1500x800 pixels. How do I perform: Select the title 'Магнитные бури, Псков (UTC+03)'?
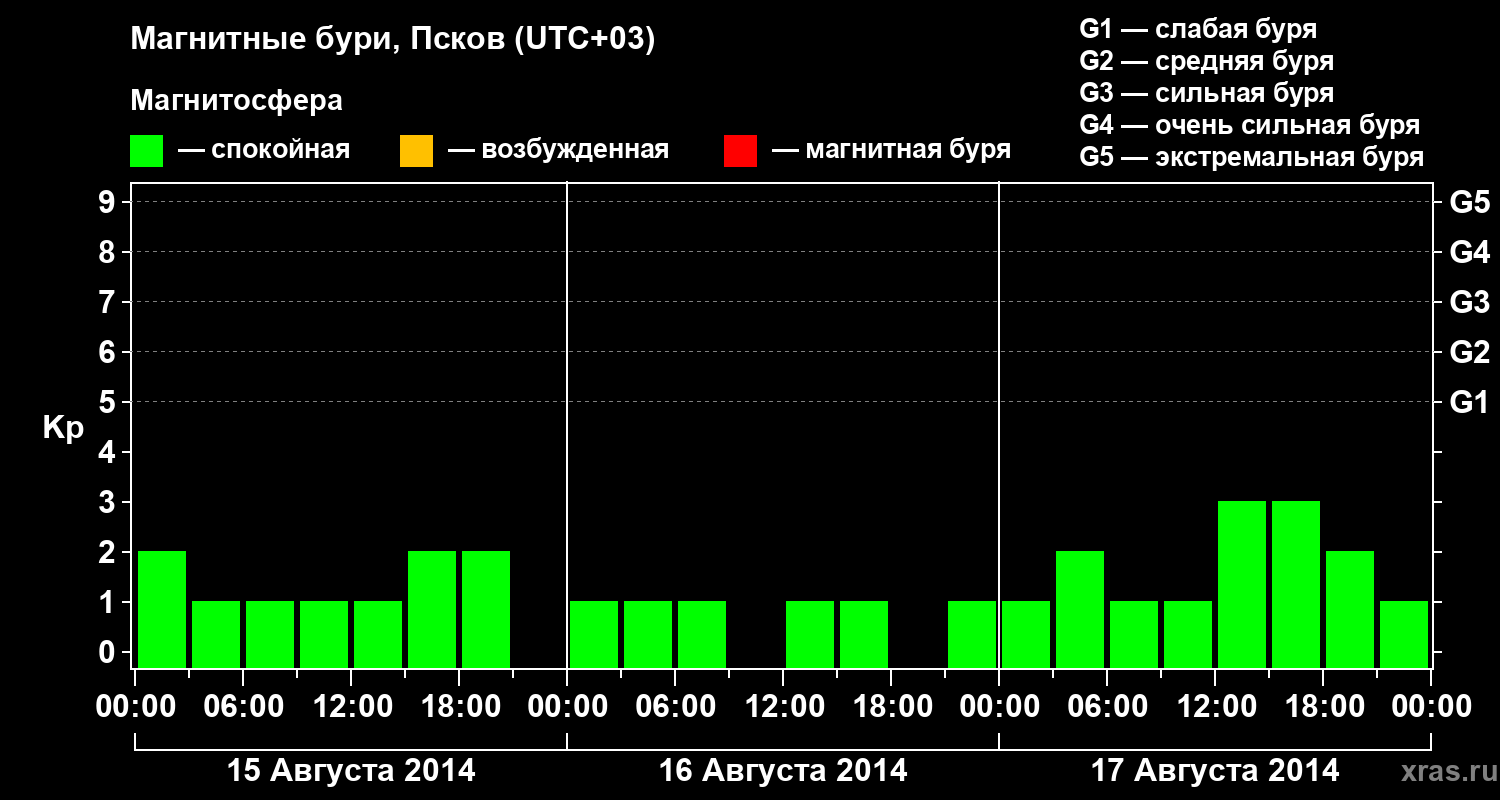click(393, 40)
